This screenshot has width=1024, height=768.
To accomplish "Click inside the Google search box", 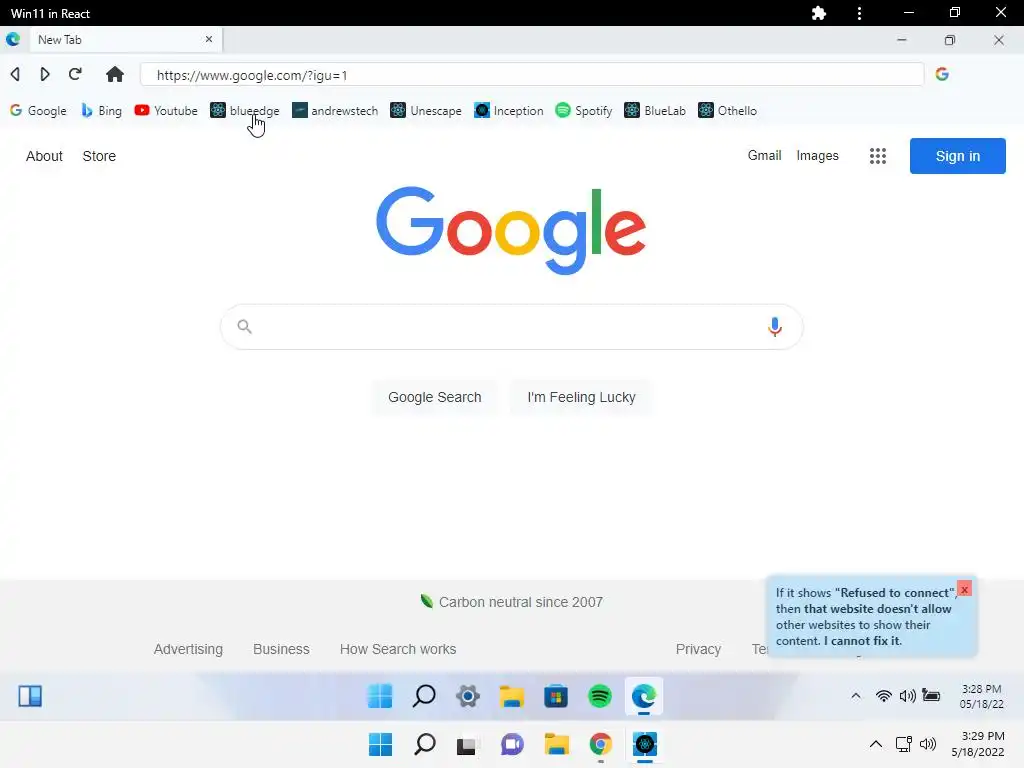I will (511, 327).
